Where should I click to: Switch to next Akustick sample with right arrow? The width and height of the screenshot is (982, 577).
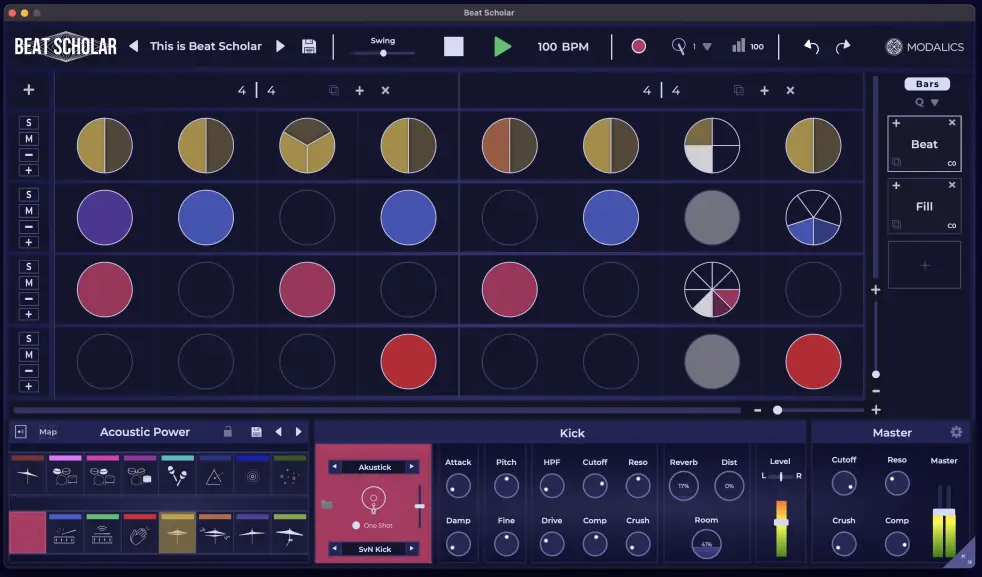[x=411, y=467]
